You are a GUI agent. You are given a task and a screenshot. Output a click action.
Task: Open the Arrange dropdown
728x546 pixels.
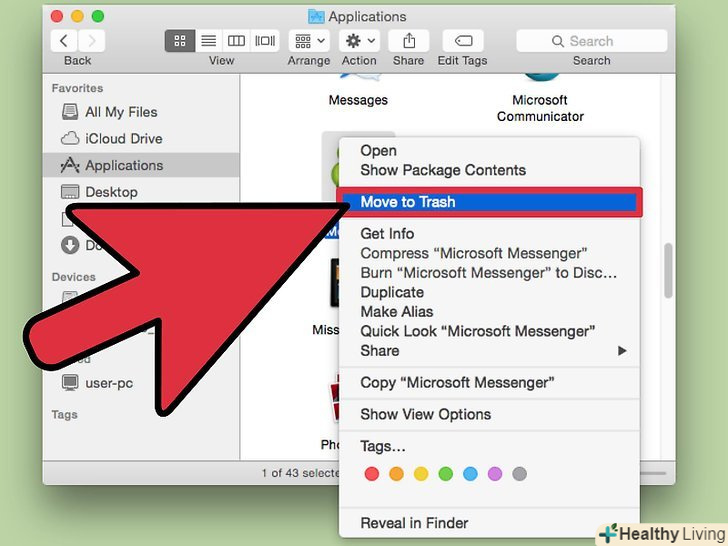[309, 41]
